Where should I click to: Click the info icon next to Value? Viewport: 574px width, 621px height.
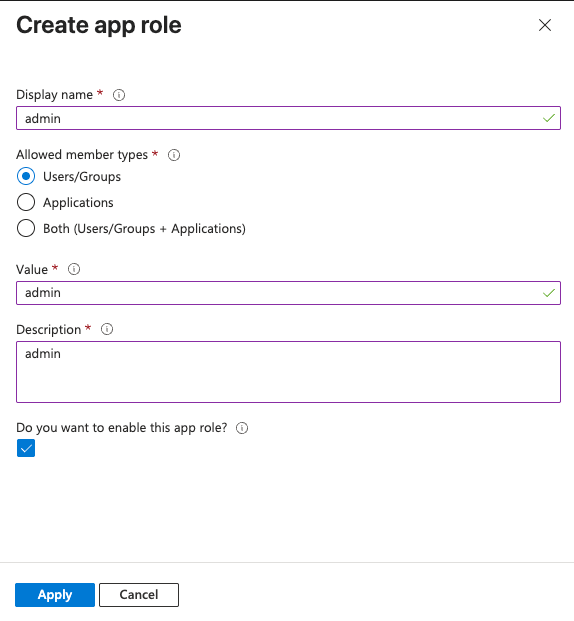click(x=74, y=269)
